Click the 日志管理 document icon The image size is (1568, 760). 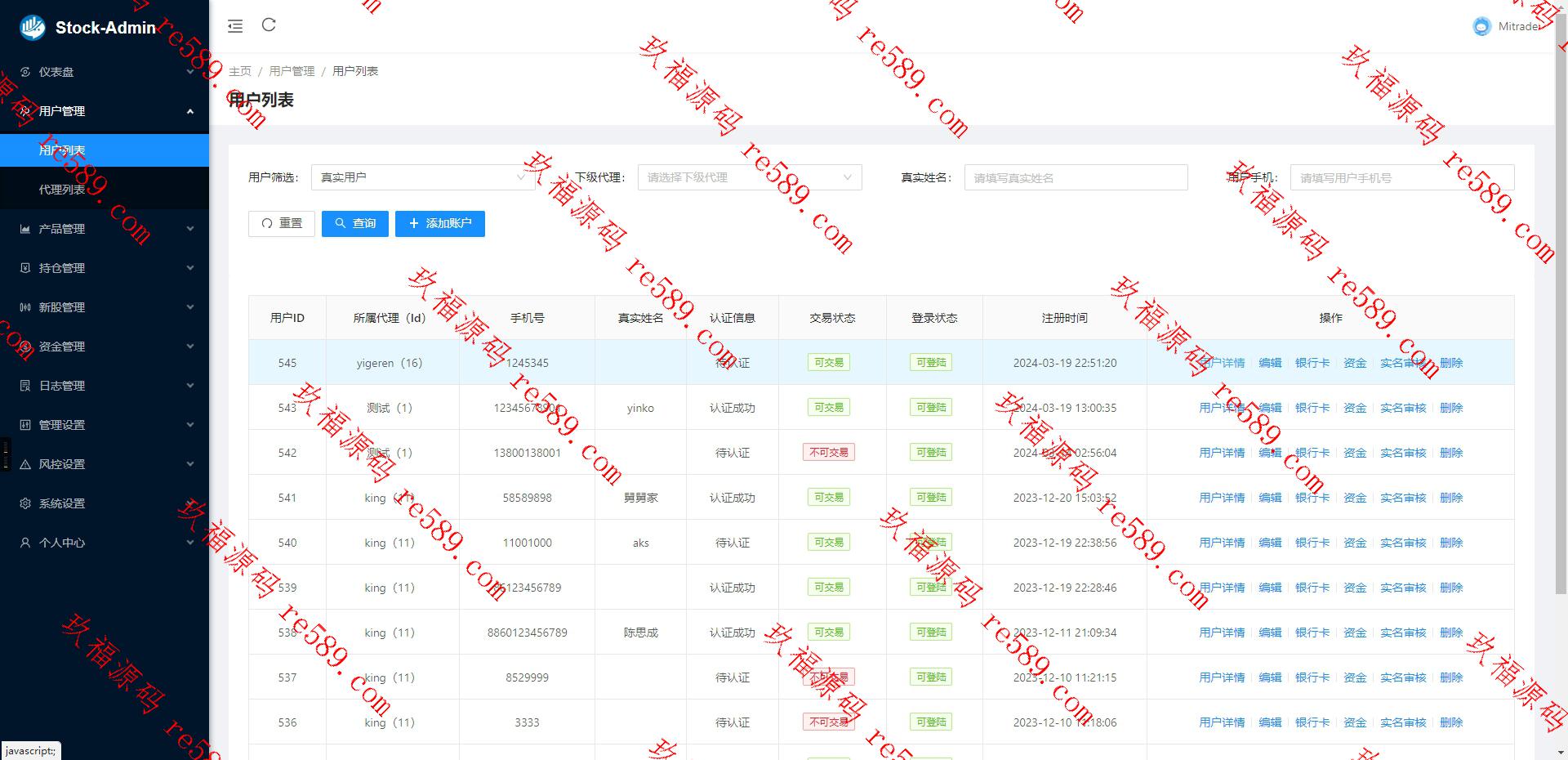click(x=25, y=386)
